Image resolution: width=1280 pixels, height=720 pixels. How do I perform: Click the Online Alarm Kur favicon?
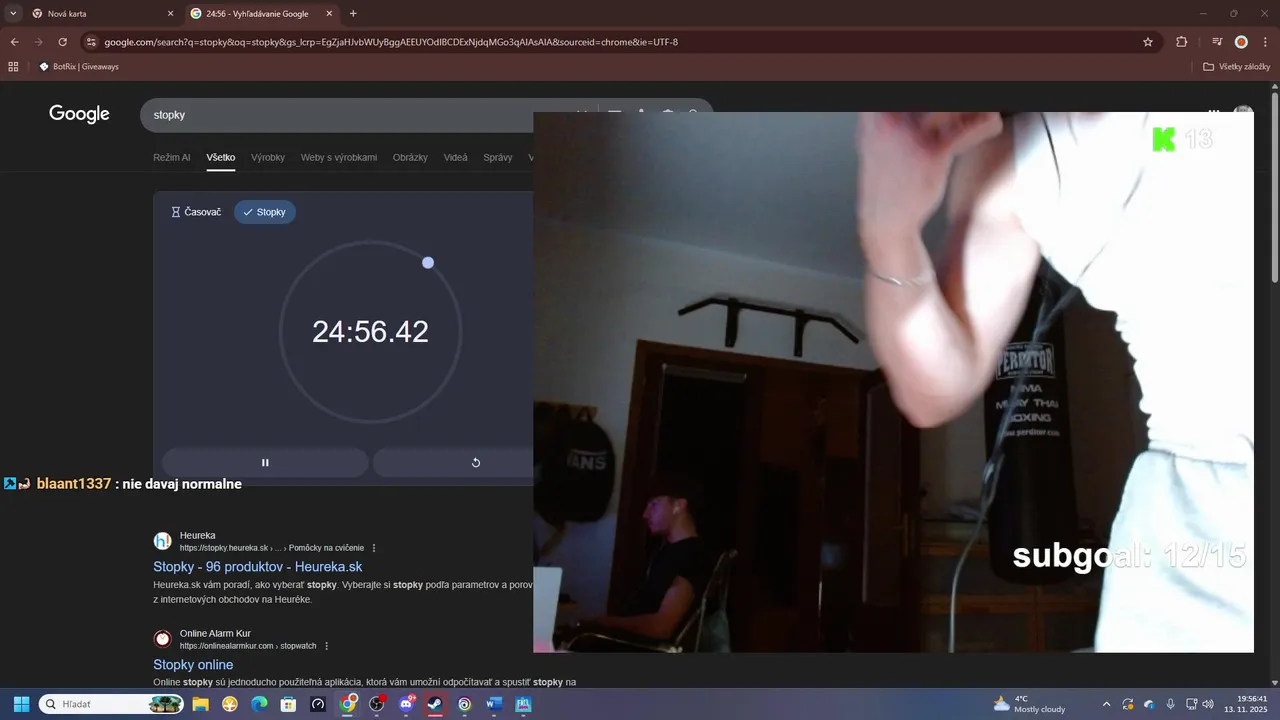[x=162, y=639]
